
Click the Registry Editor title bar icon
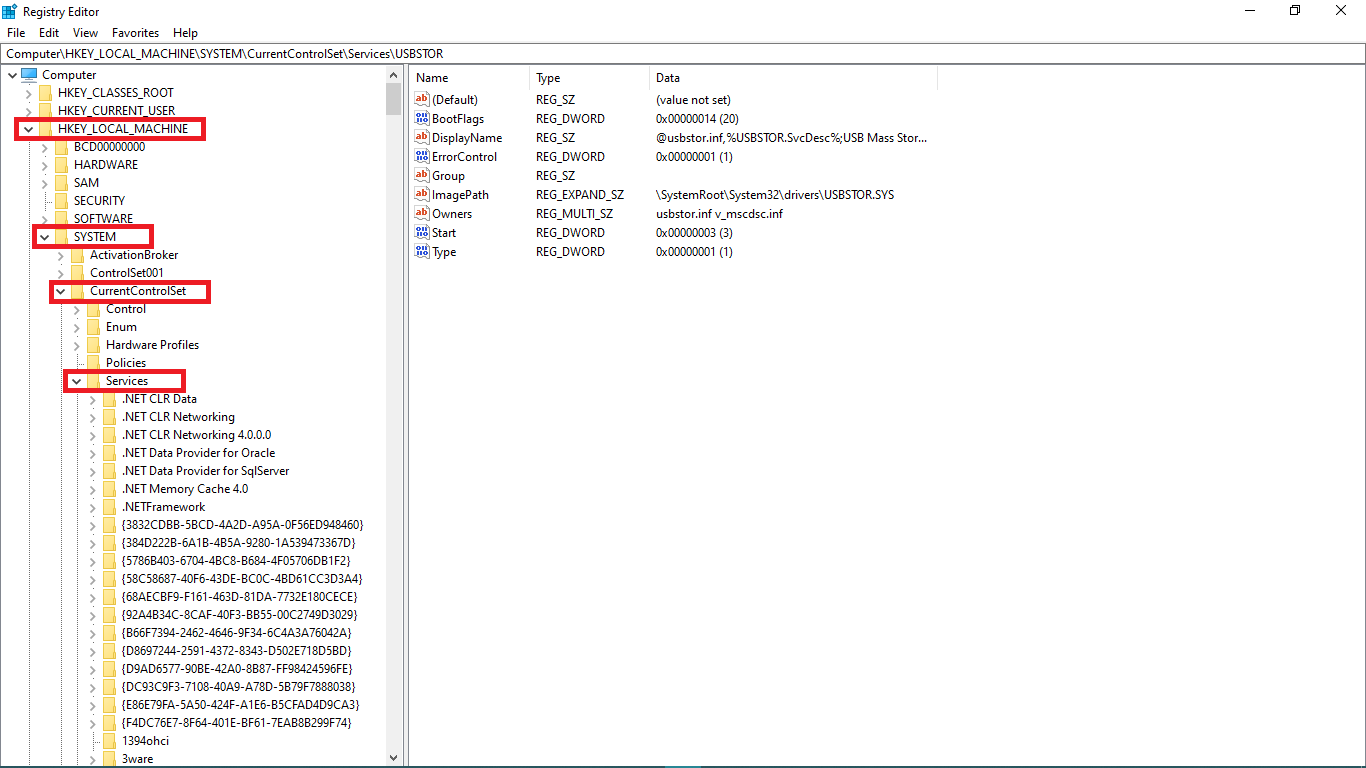pos(10,10)
